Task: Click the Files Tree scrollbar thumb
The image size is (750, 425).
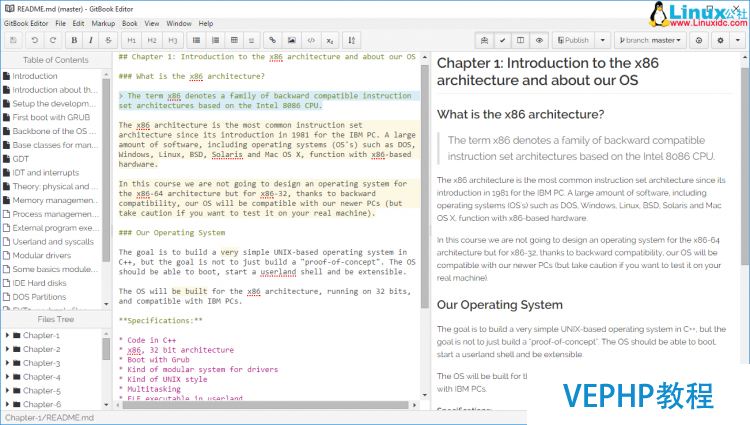Action: 106,349
